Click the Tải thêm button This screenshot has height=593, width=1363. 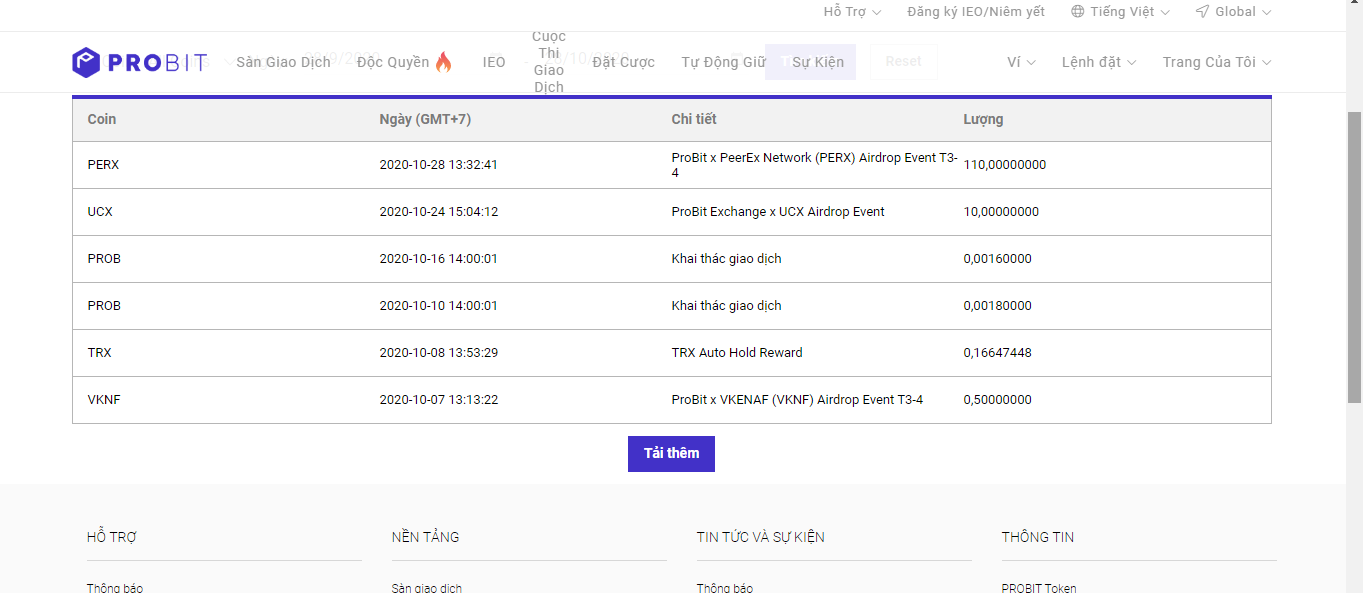point(671,453)
